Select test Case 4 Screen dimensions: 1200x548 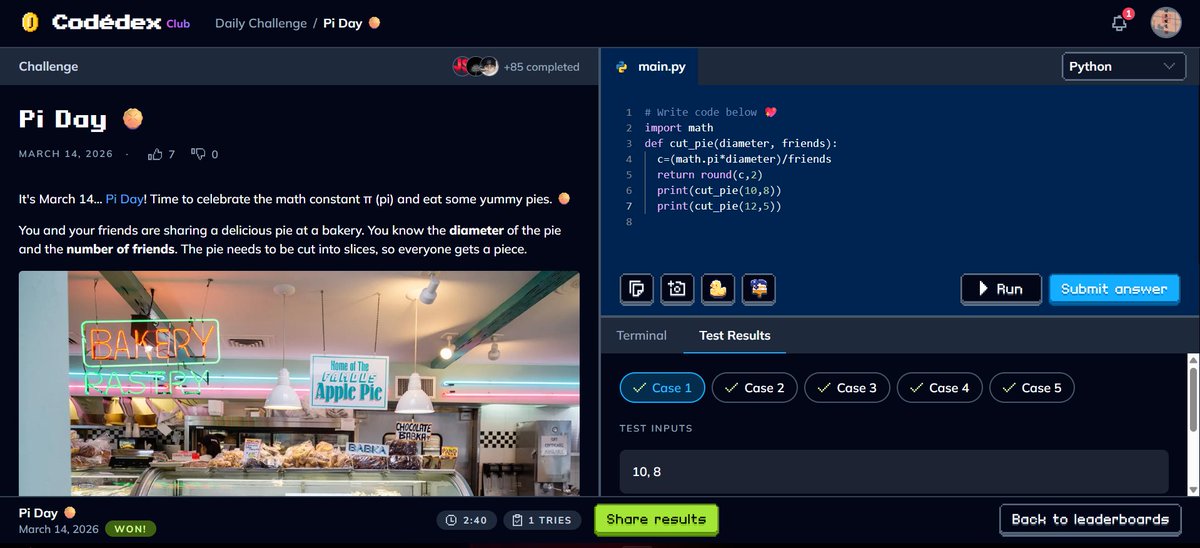pyautogui.click(x=940, y=388)
